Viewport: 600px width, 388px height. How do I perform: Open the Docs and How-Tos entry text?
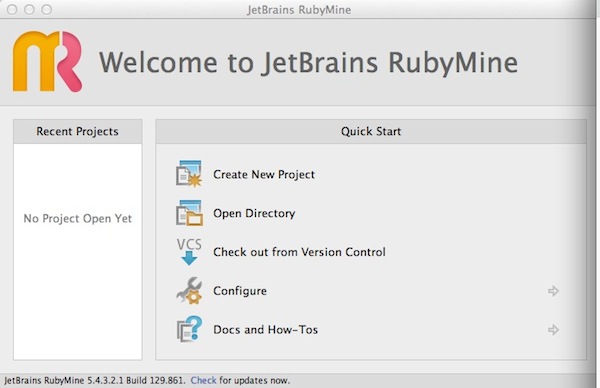(x=266, y=329)
